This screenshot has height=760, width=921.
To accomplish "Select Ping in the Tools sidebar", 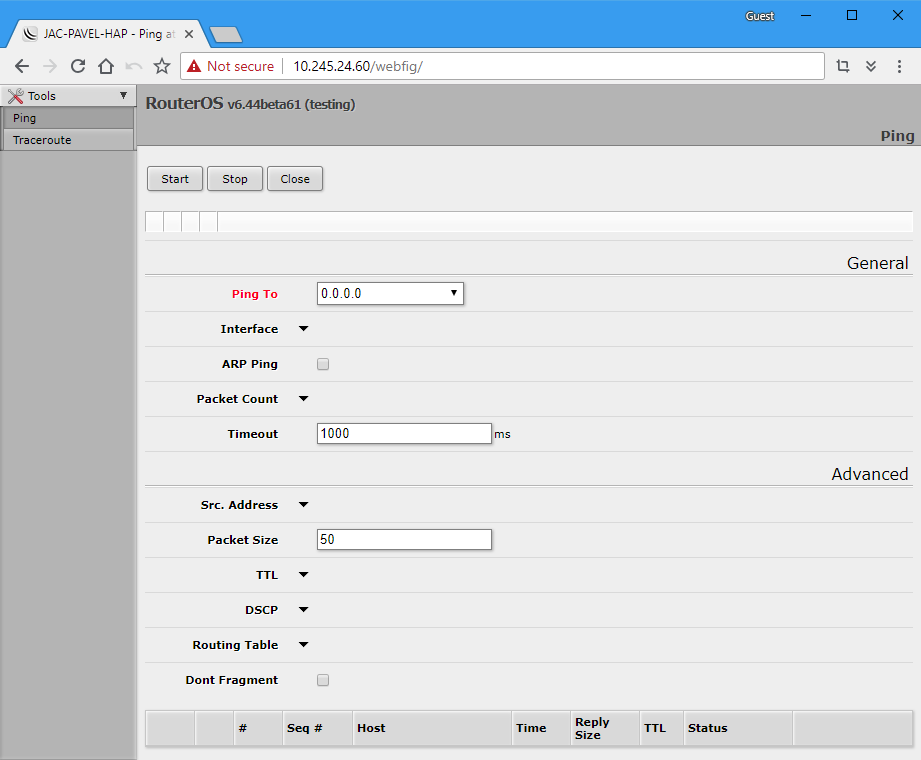I will (68, 118).
